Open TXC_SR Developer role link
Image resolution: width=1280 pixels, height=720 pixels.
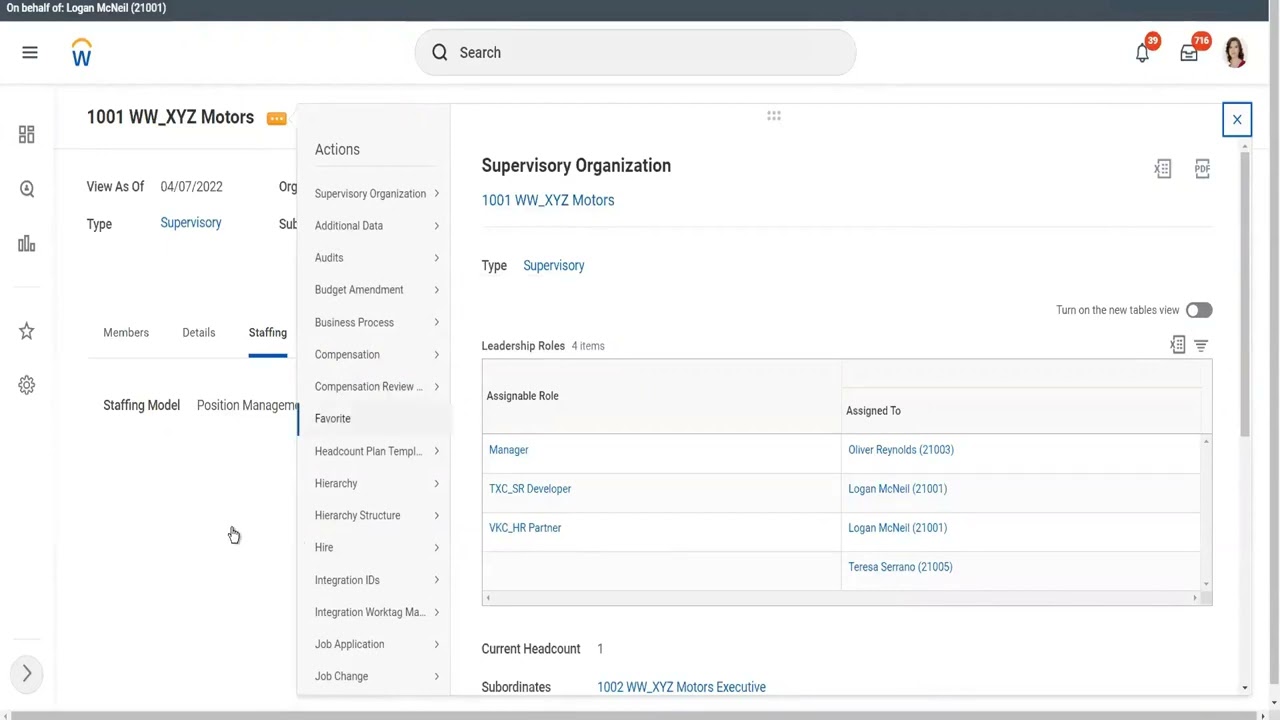click(530, 489)
